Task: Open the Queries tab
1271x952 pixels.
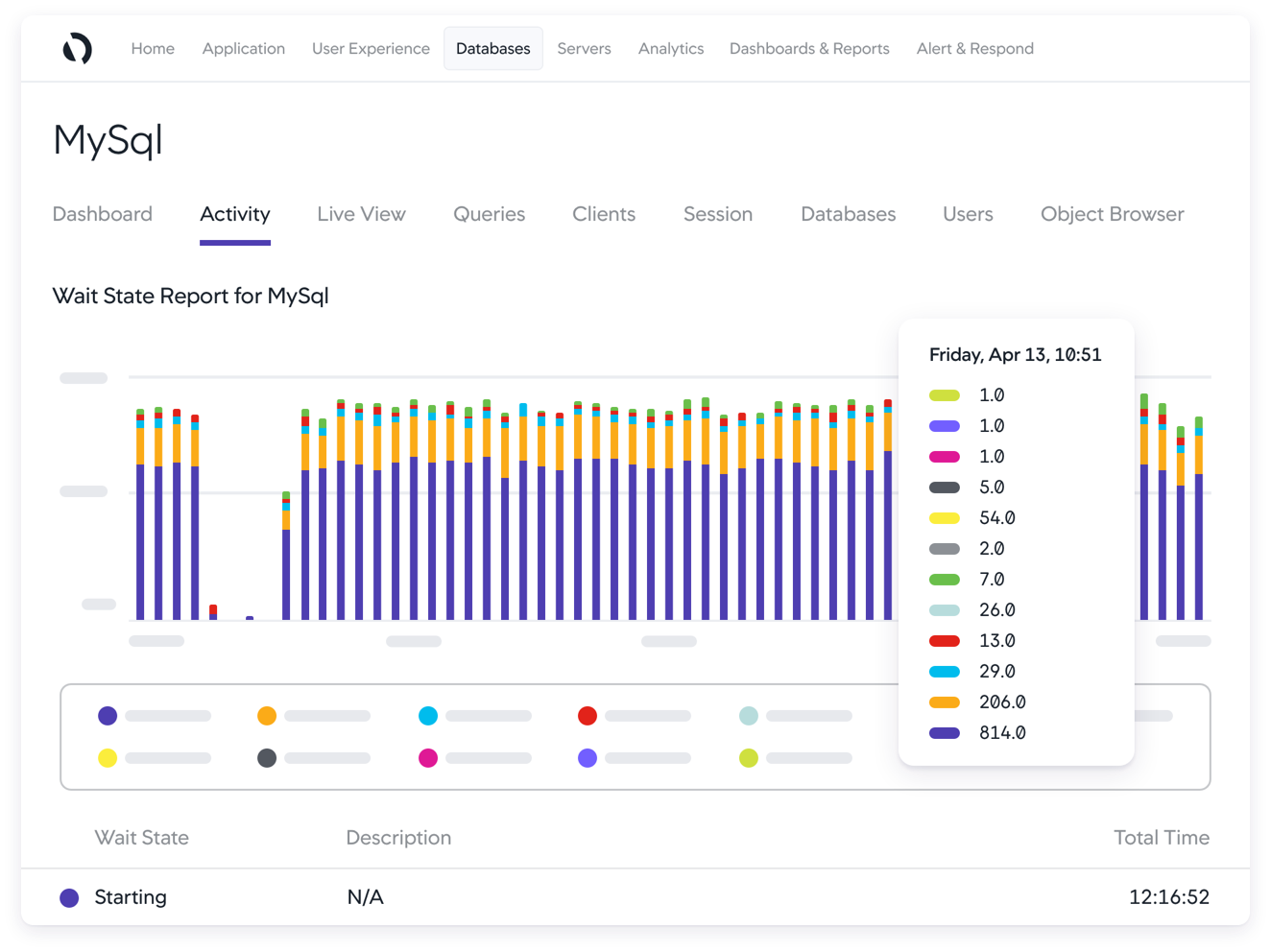Action: [x=490, y=214]
